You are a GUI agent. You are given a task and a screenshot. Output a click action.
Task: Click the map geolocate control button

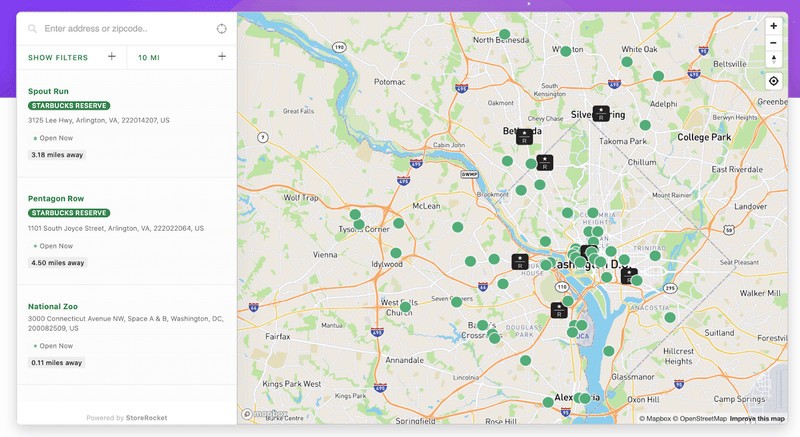click(773, 81)
